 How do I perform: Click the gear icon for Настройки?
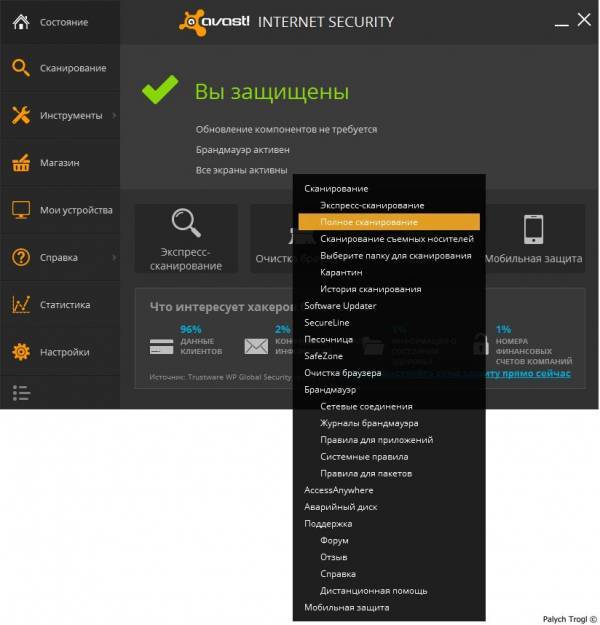pos(21,352)
